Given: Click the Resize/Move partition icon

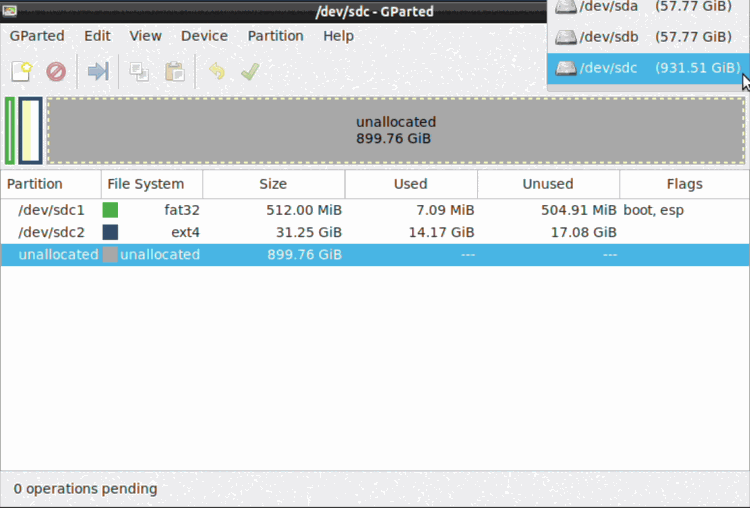Looking at the screenshot, I should click(x=98, y=72).
